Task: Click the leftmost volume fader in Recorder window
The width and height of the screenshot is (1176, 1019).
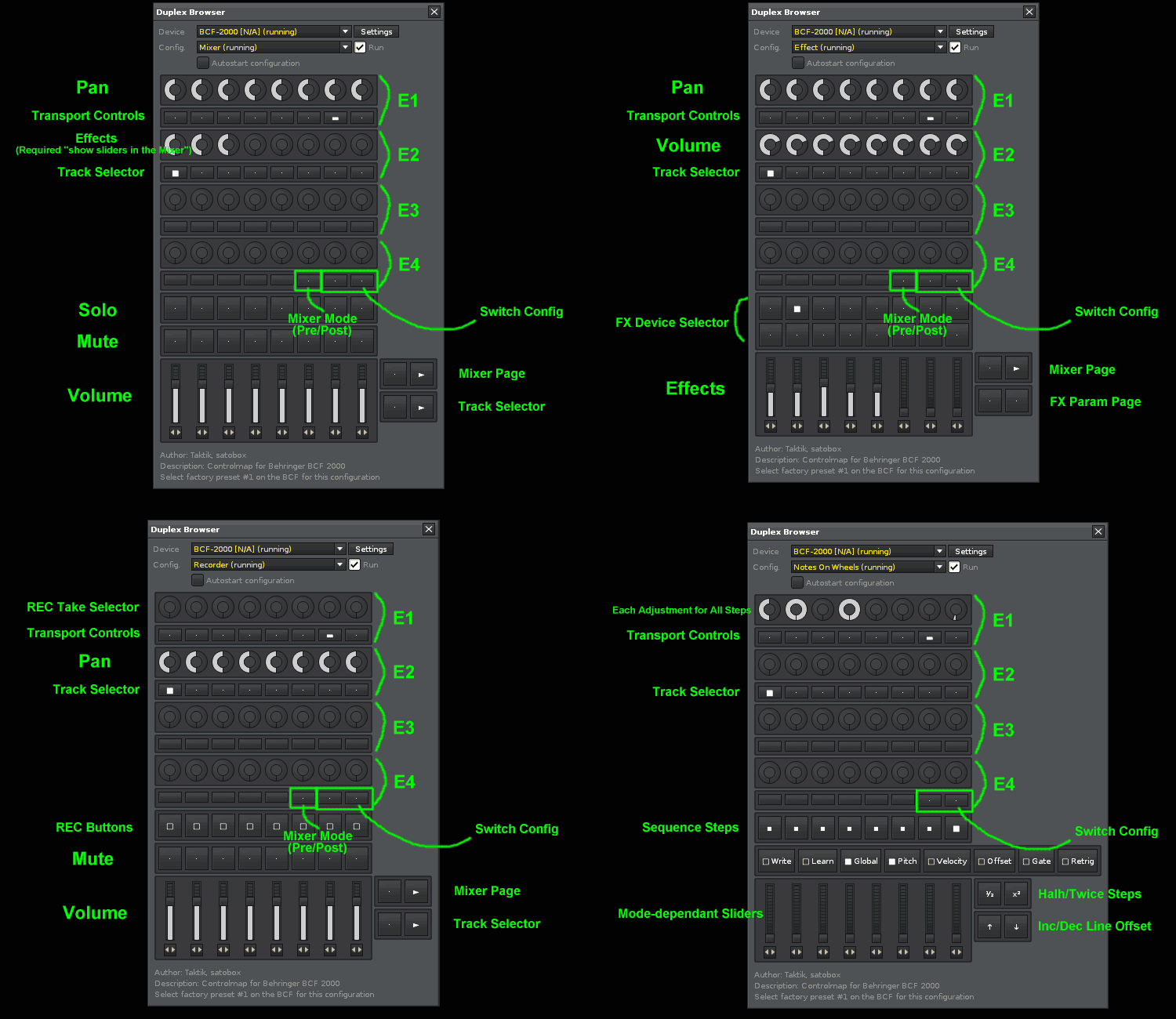Action: pyautogui.click(x=170, y=912)
